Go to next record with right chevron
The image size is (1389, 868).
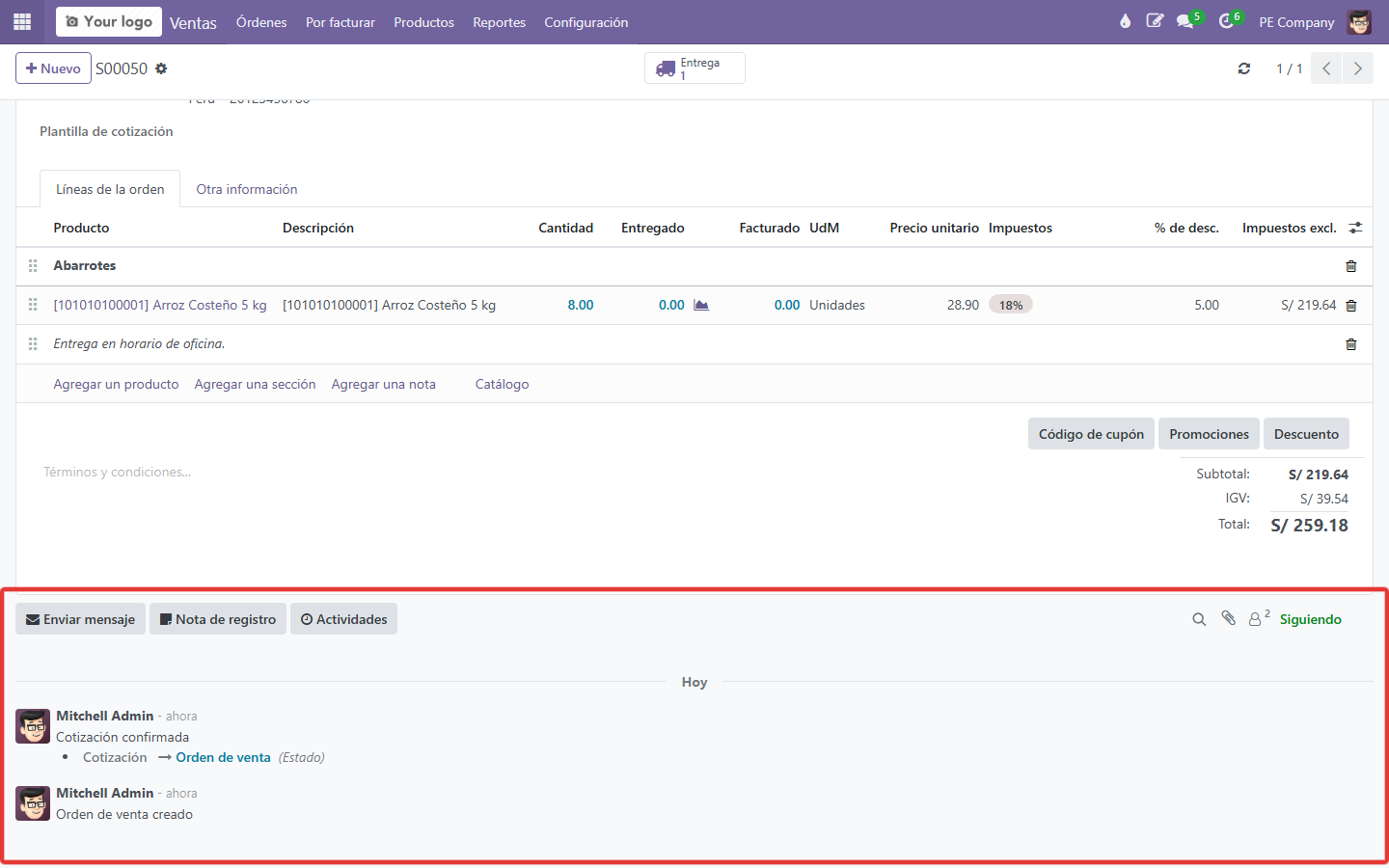point(1357,68)
